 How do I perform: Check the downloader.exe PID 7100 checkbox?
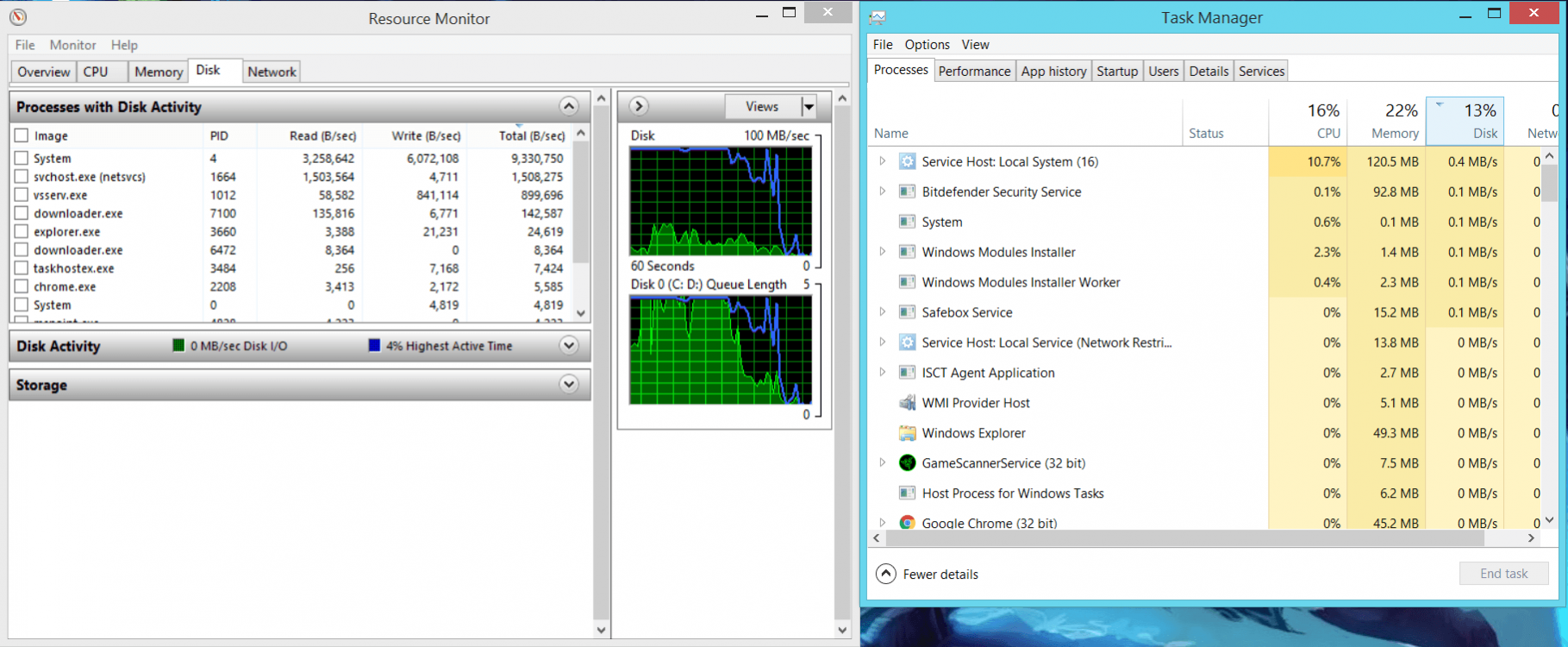click(x=22, y=213)
